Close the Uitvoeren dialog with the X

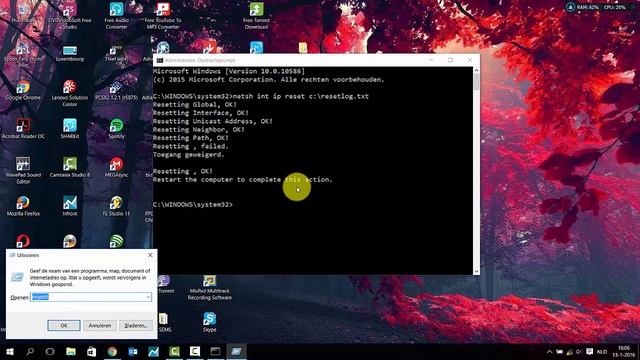150,255
